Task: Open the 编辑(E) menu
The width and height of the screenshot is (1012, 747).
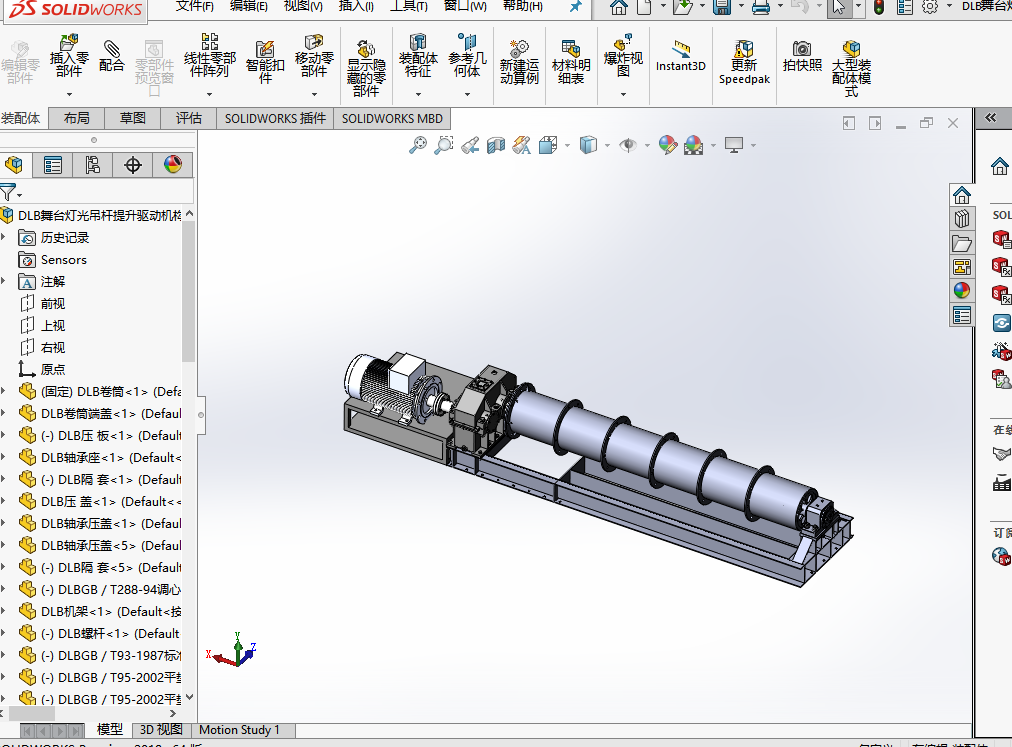Action: (x=248, y=6)
